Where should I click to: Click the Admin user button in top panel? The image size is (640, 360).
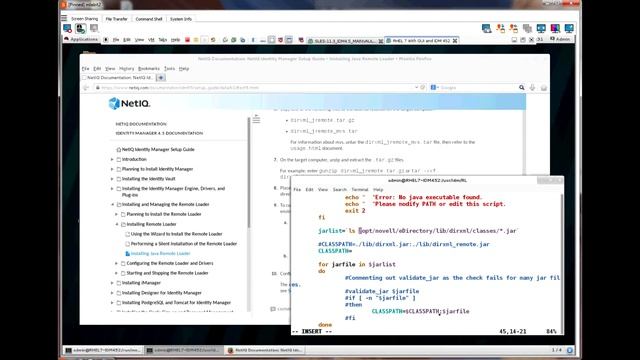pyautogui.click(x=560, y=39)
